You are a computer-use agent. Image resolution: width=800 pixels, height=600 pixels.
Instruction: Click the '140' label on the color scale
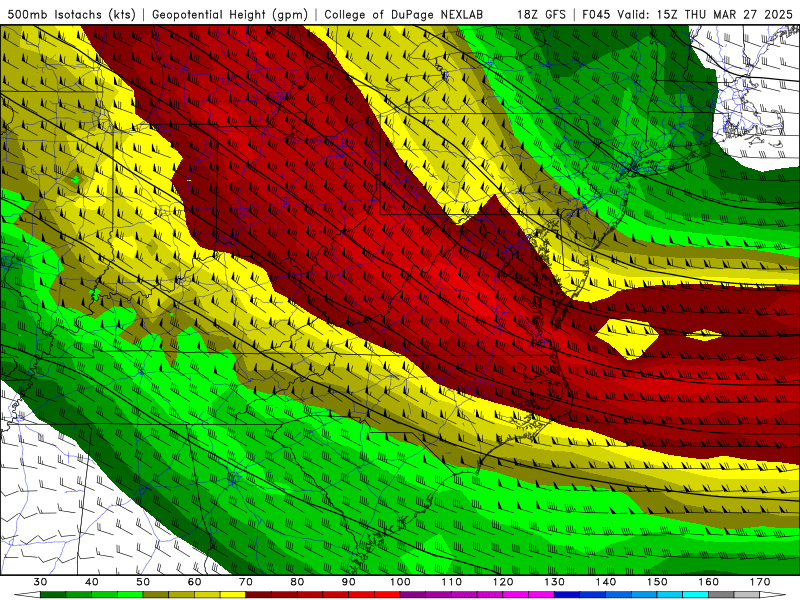point(606,582)
